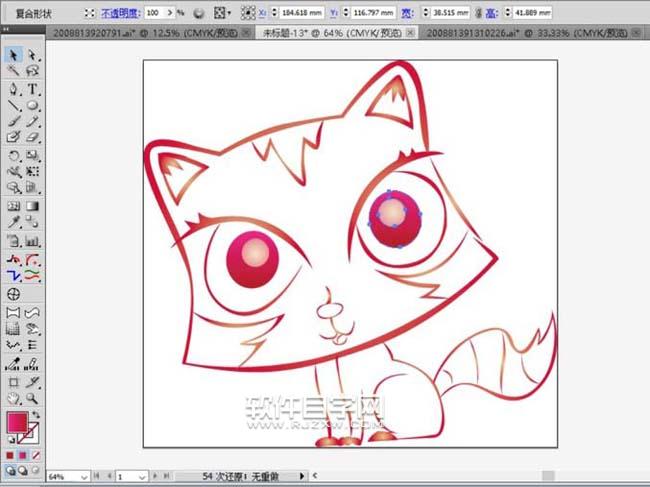Select the Pen tool
This screenshot has height=487, width=650.
pyautogui.click(x=13, y=89)
